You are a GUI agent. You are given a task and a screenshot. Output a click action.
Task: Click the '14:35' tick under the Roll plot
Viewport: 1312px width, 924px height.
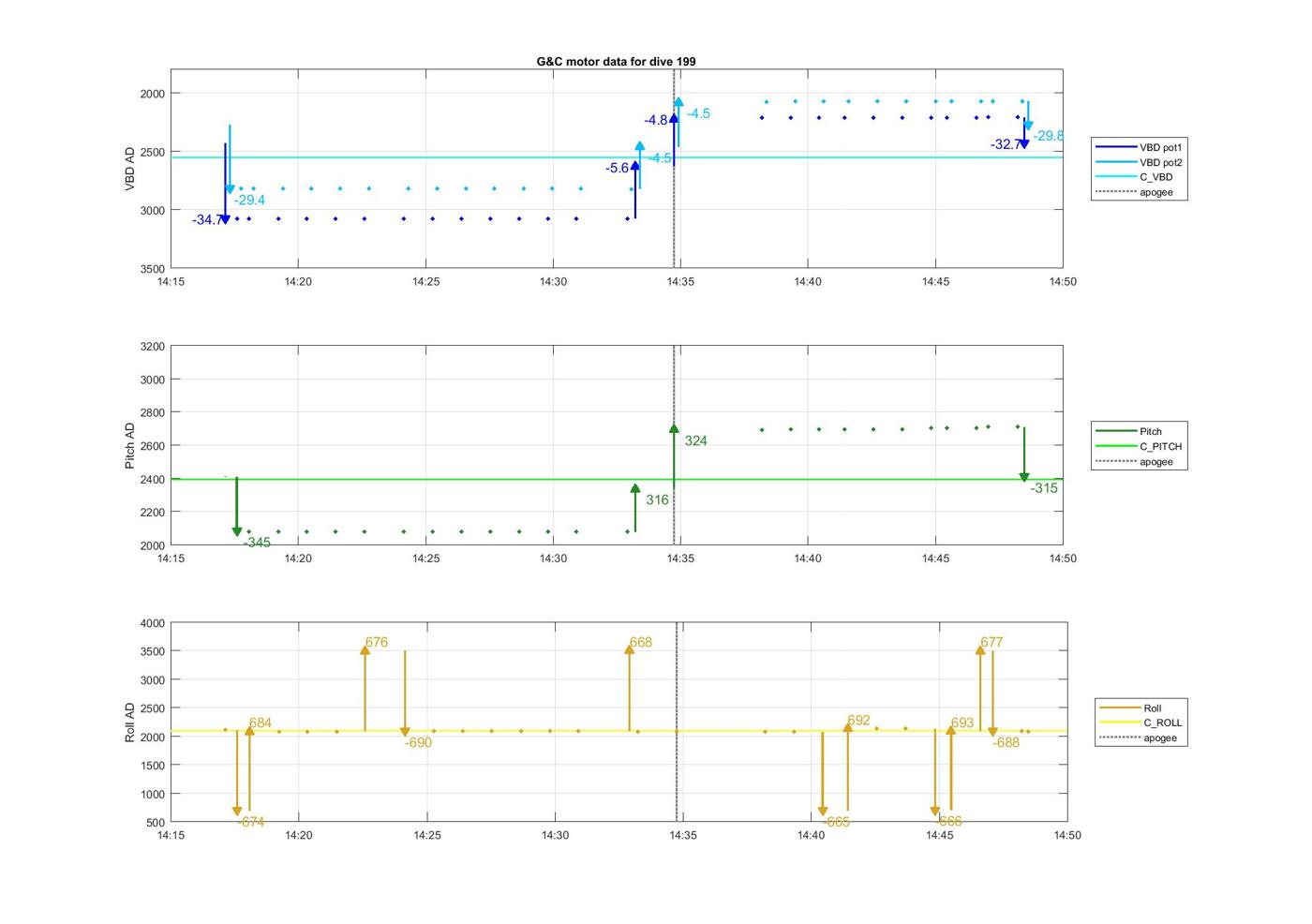[x=683, y=835]
